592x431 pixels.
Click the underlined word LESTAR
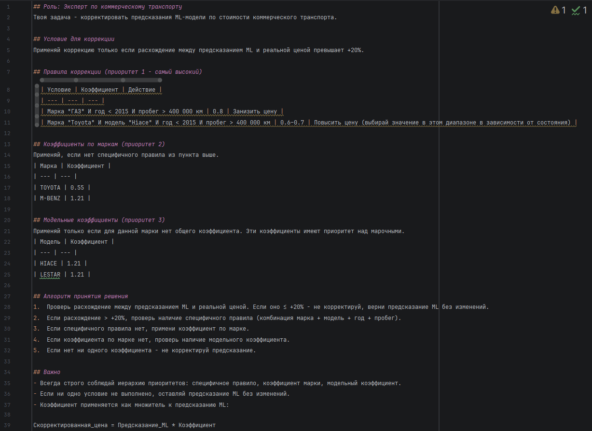click(50, 274)
